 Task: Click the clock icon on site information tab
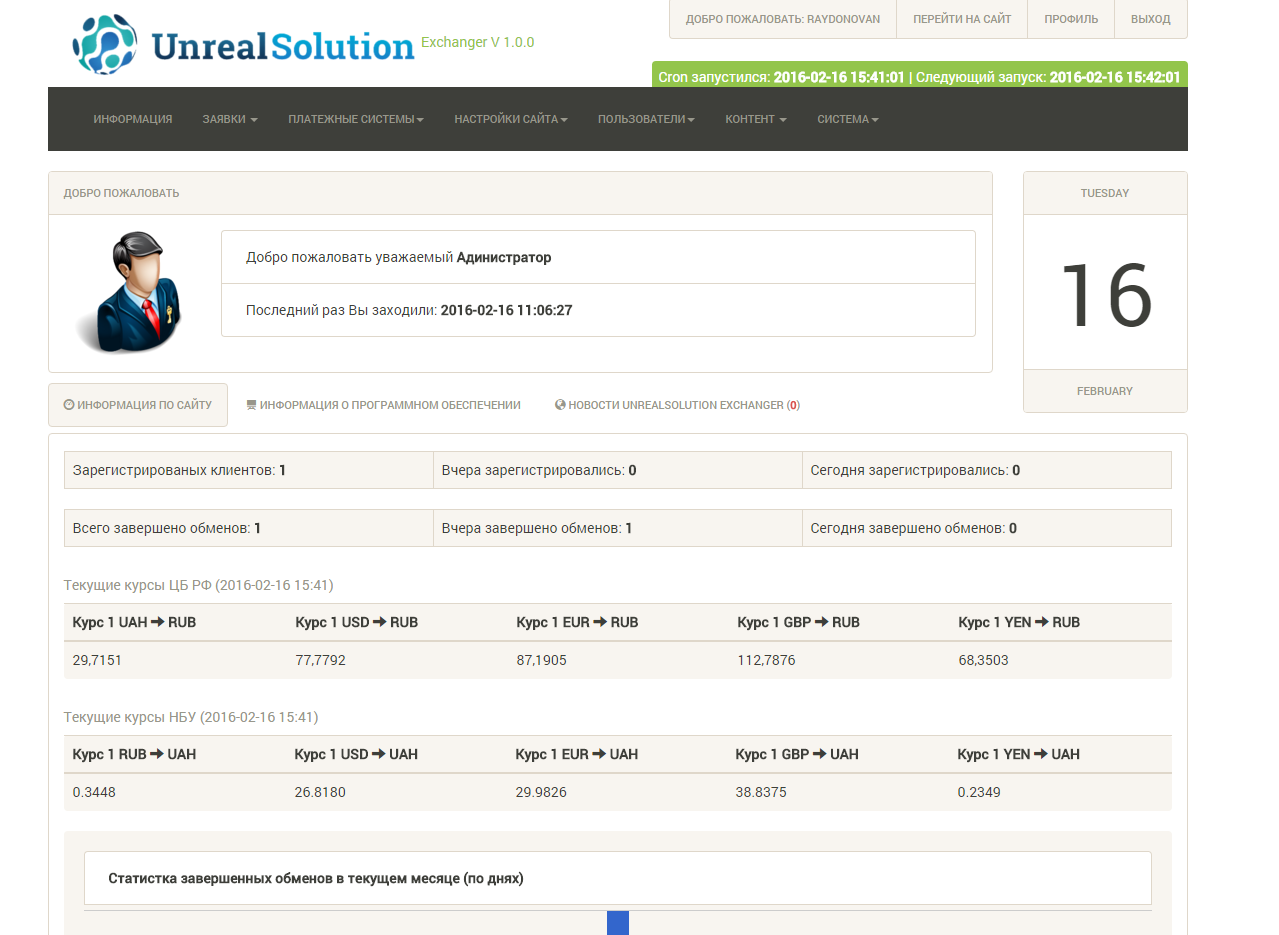(x=69, y=405)
